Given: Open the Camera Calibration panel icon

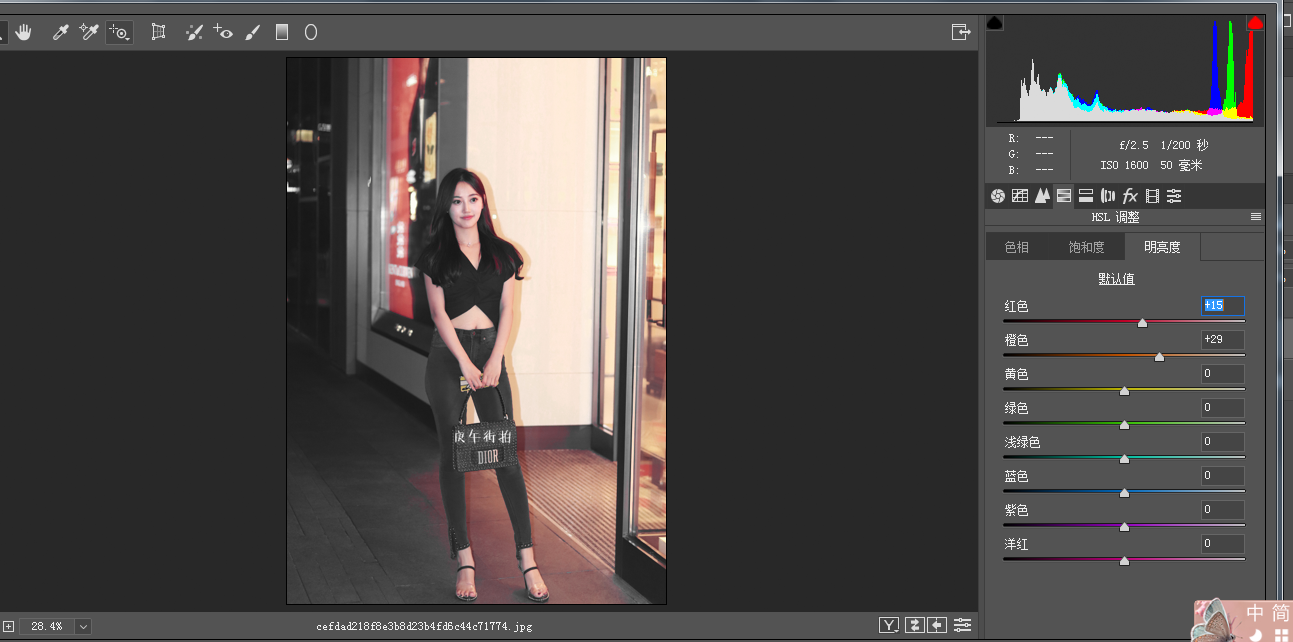Looking at the screenshot, I should [x=1152, y=196].
